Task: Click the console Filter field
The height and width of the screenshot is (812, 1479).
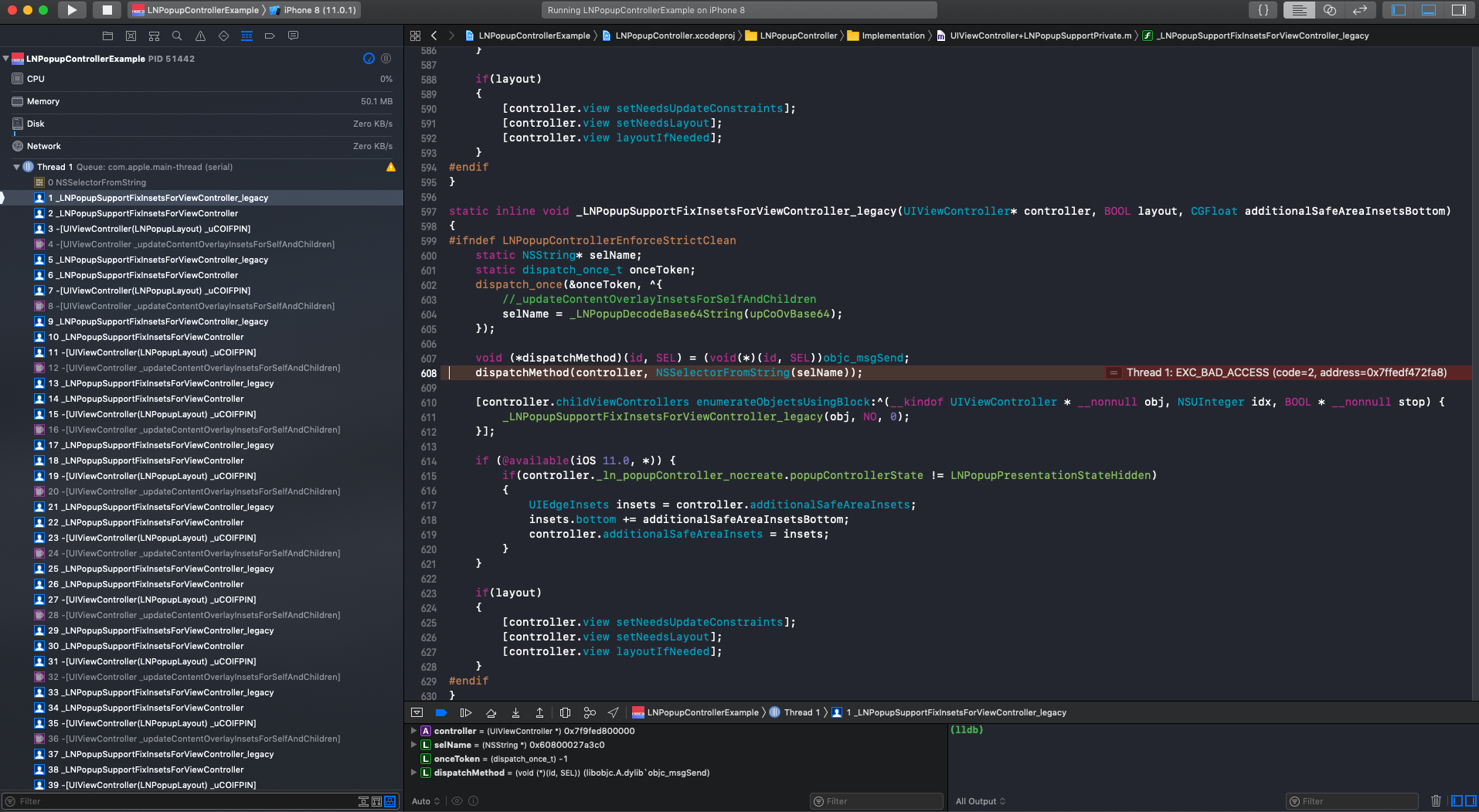Action: coord(1351,801)
